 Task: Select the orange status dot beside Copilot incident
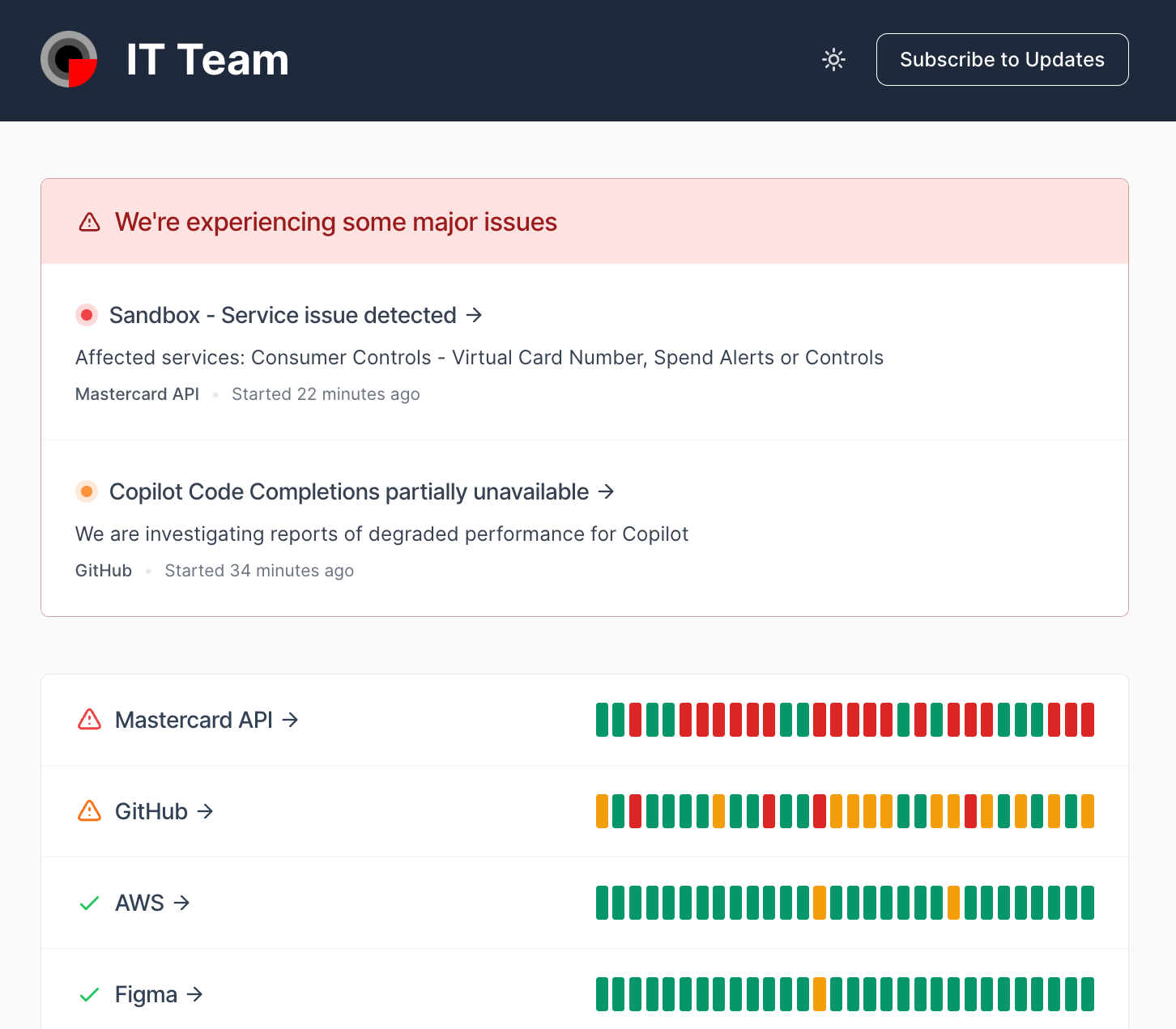click(87, 491)
